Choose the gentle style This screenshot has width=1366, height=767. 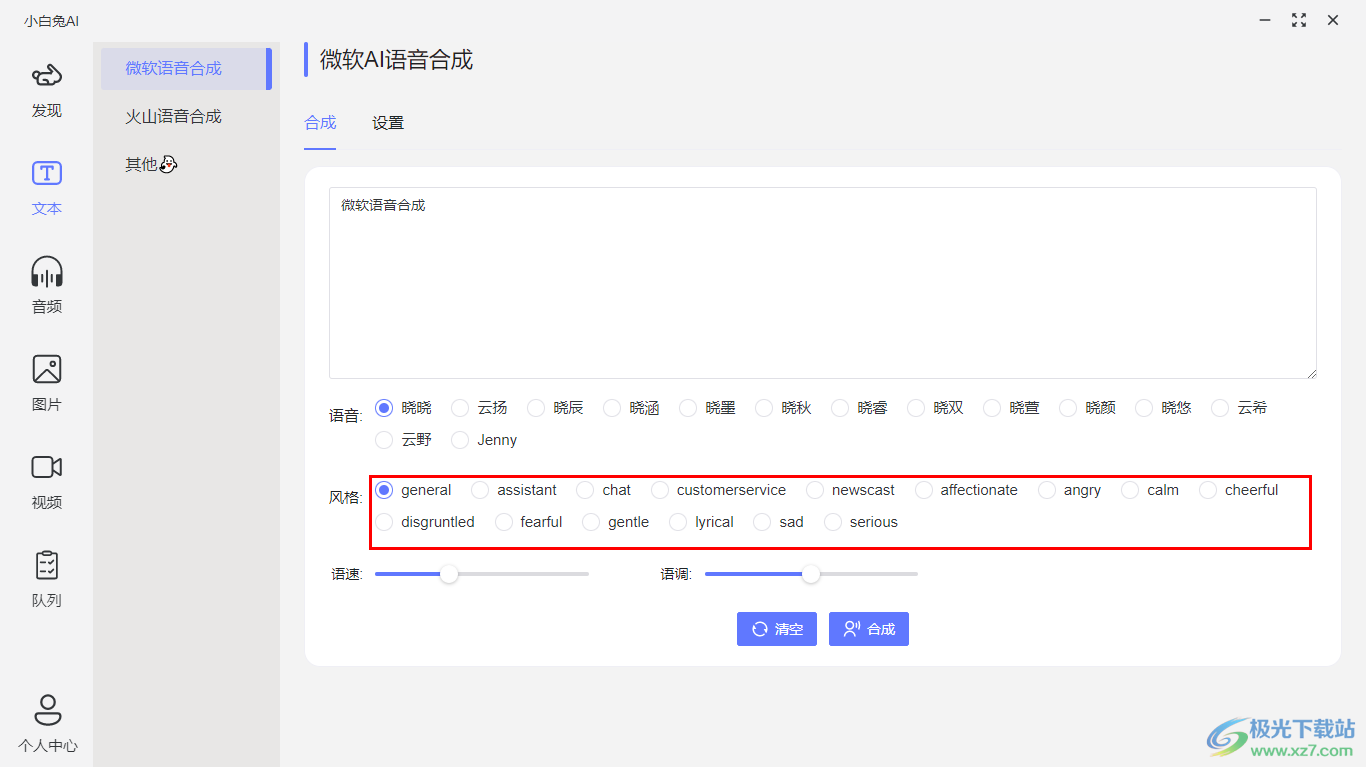click(x=617, y=522)
